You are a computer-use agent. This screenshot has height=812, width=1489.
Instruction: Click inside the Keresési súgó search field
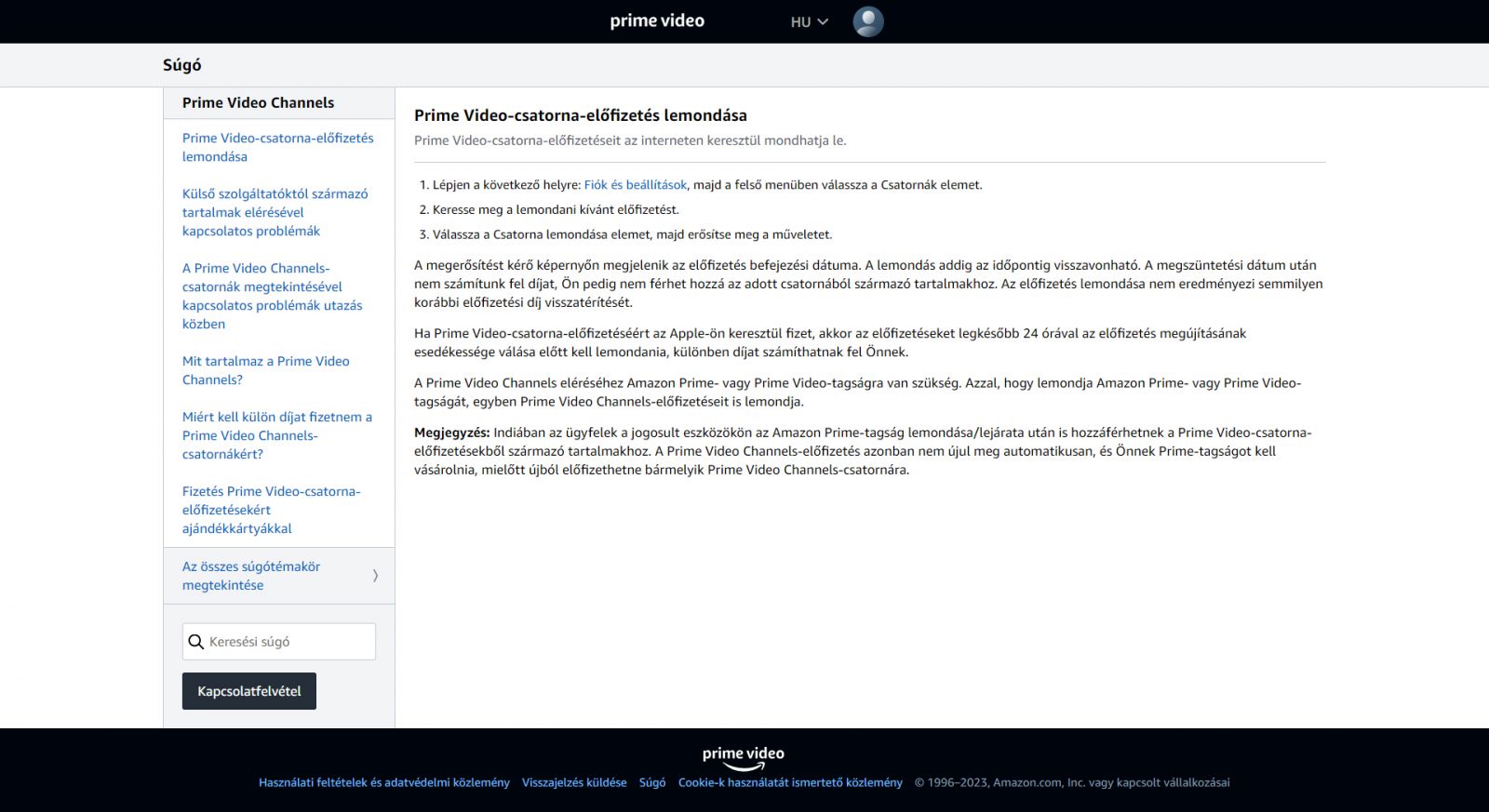(288, 642)
